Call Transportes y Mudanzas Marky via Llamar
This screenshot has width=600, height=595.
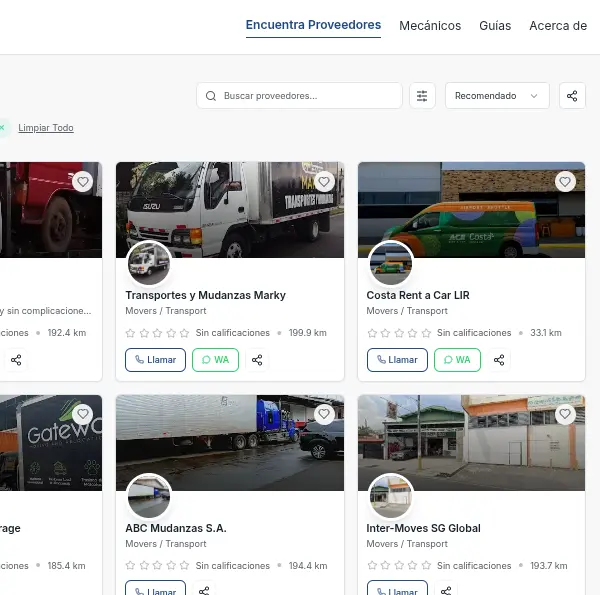[155, 360]
